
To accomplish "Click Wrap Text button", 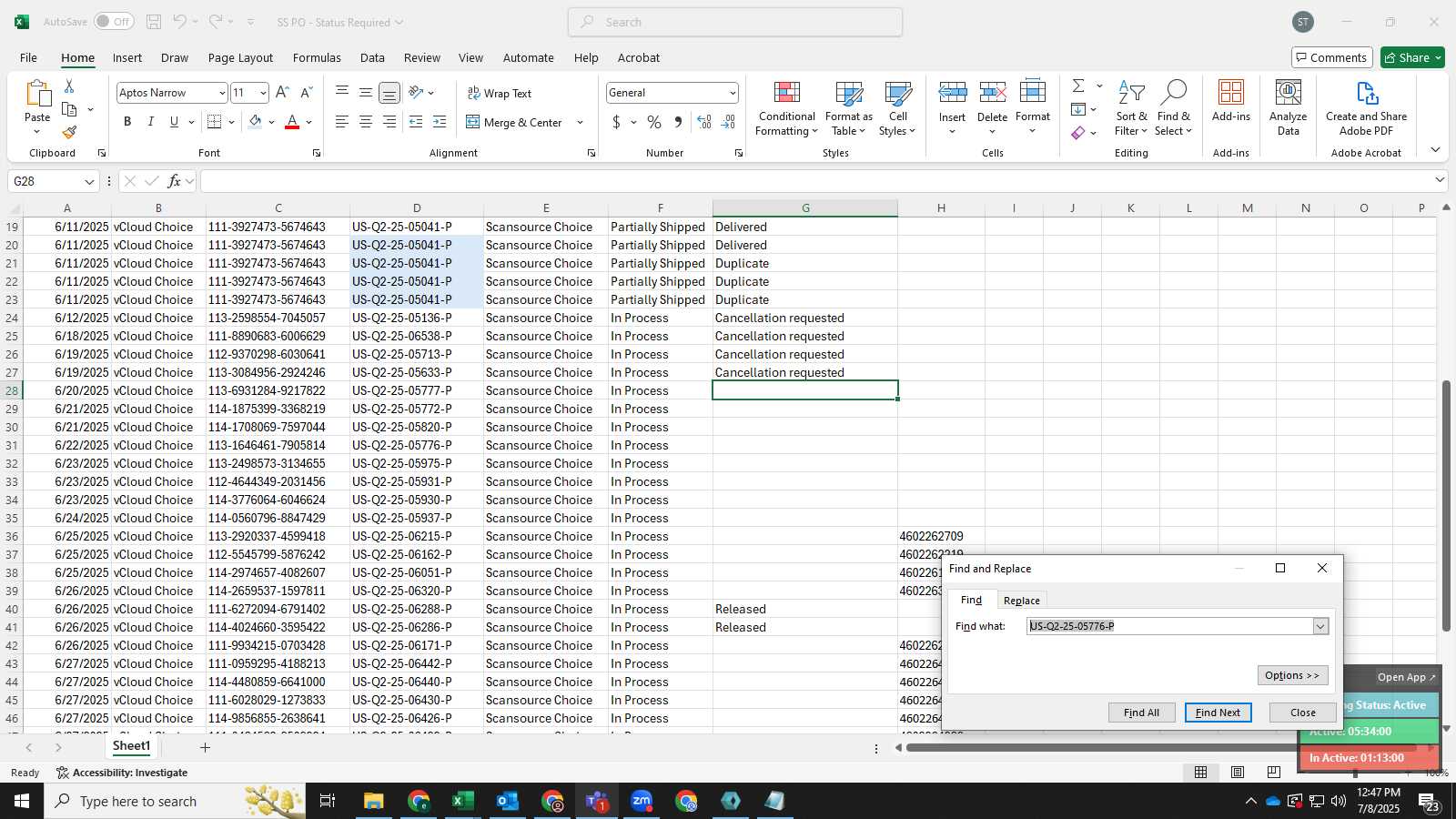I will [500, 93].
